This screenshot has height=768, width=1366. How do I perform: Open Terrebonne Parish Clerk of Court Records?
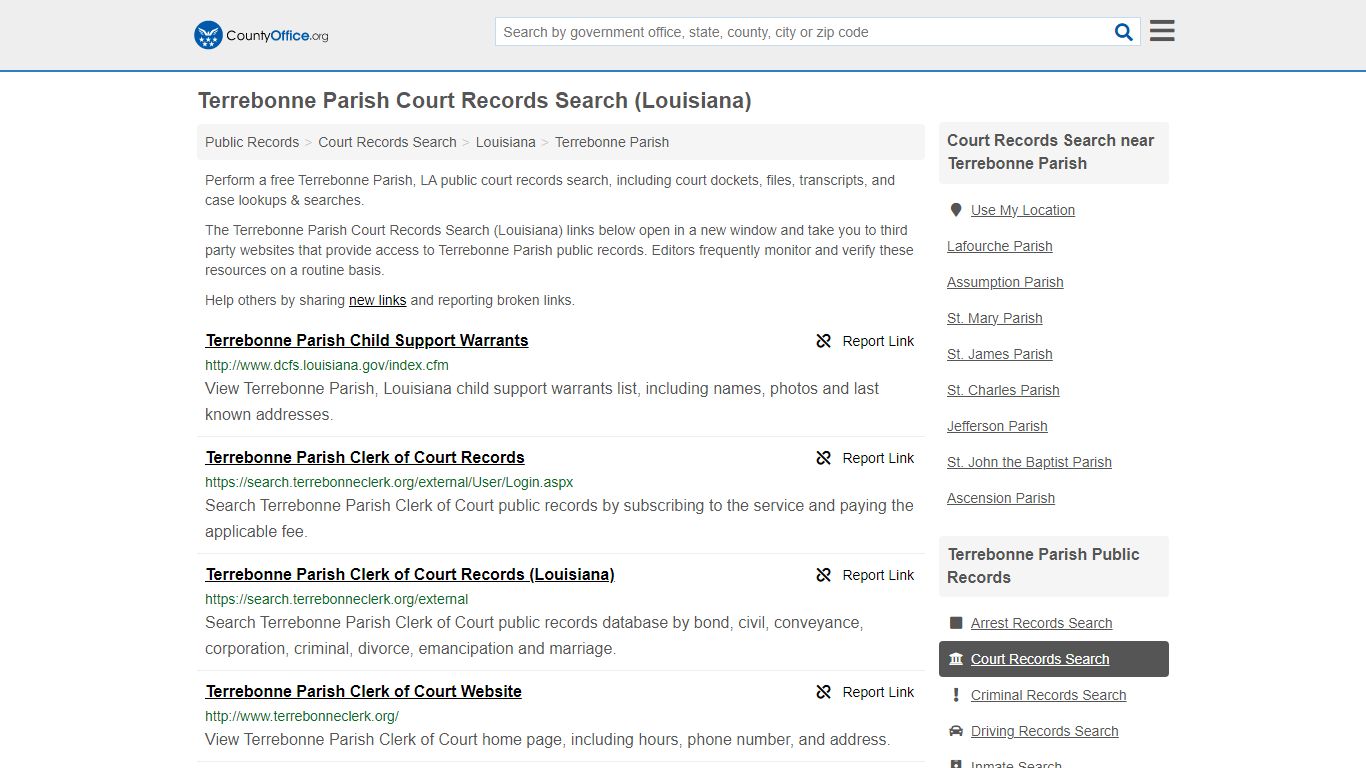tap(365, 457)
